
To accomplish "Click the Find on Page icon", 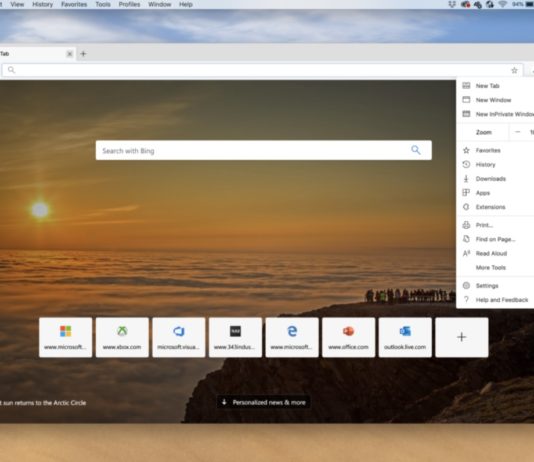I will (466, 239).
